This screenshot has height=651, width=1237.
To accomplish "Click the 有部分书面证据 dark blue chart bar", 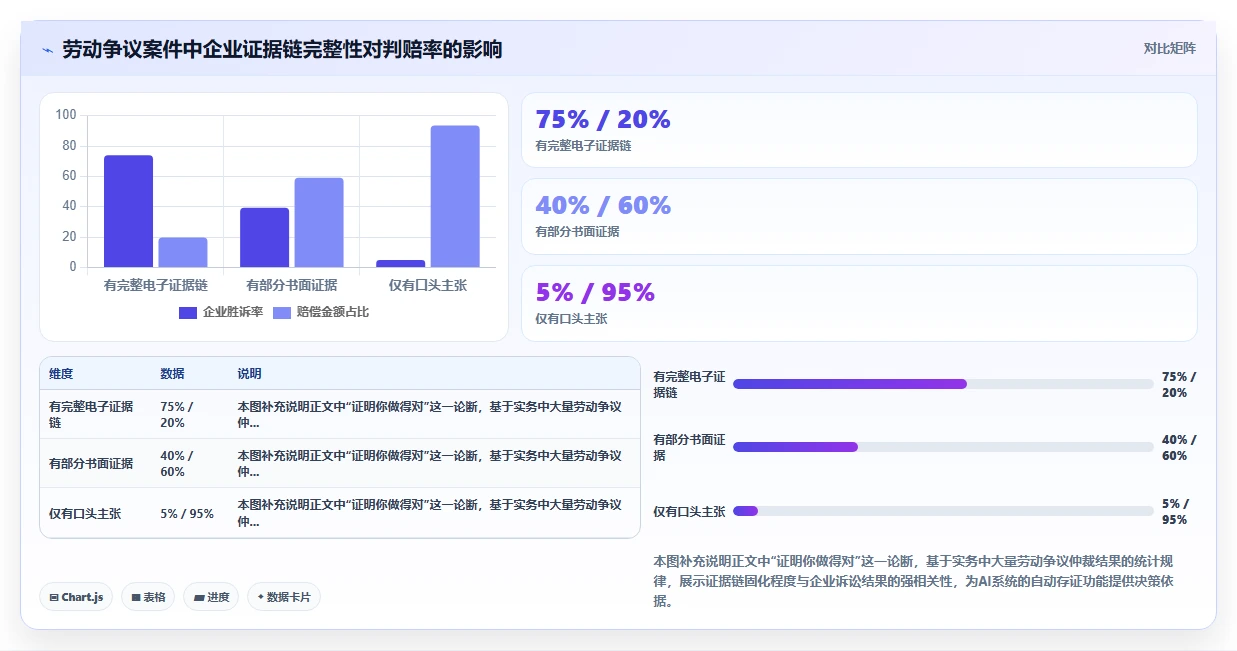I will pos(265,237).
